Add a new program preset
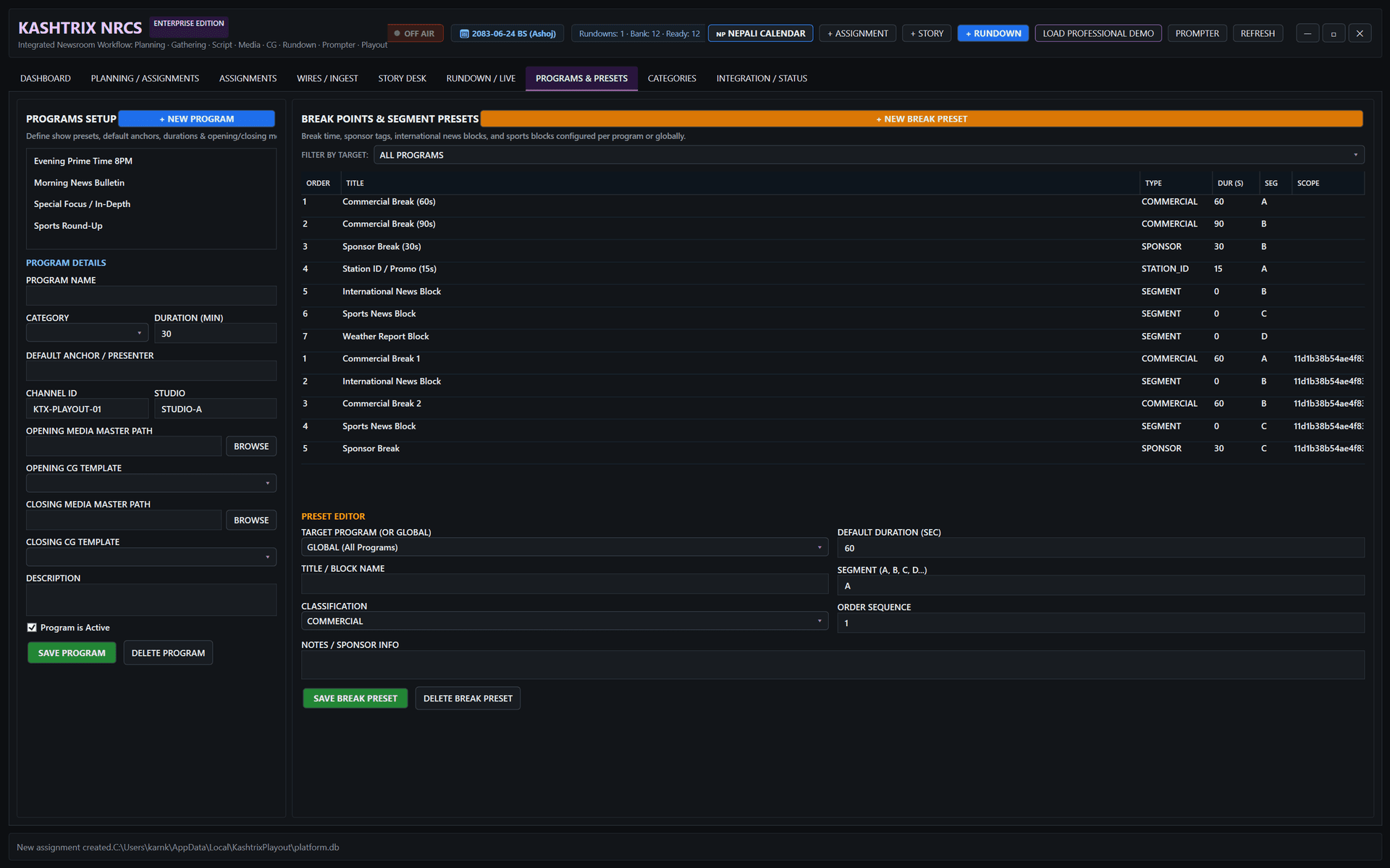 click(x=196, y=119)
